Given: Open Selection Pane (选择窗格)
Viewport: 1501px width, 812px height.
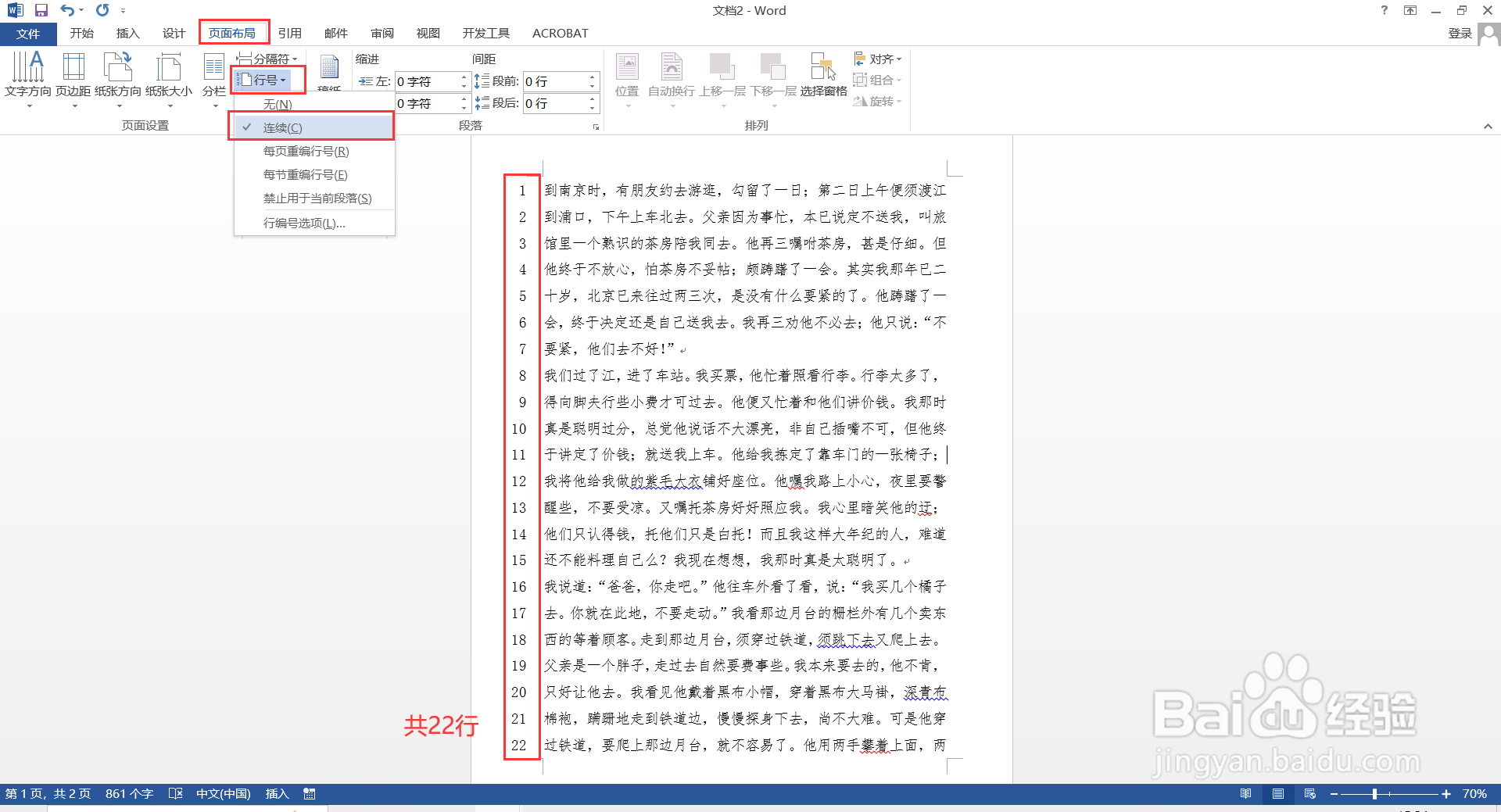Looking at the screenshot, I should tap(823, 76).
